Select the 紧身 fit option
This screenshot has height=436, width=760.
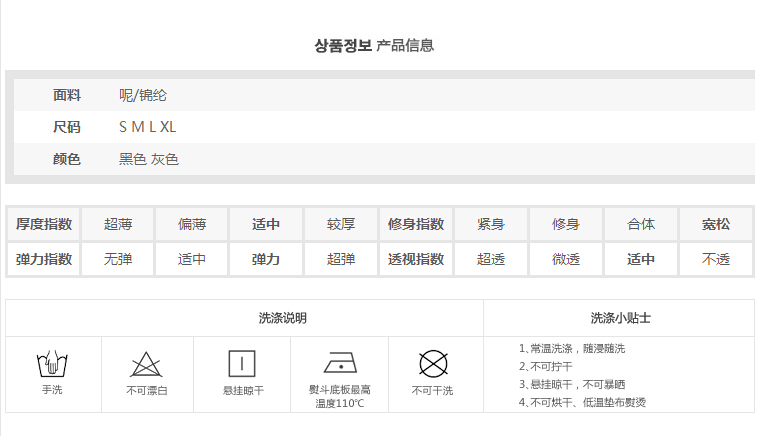(x=491, y=224)
